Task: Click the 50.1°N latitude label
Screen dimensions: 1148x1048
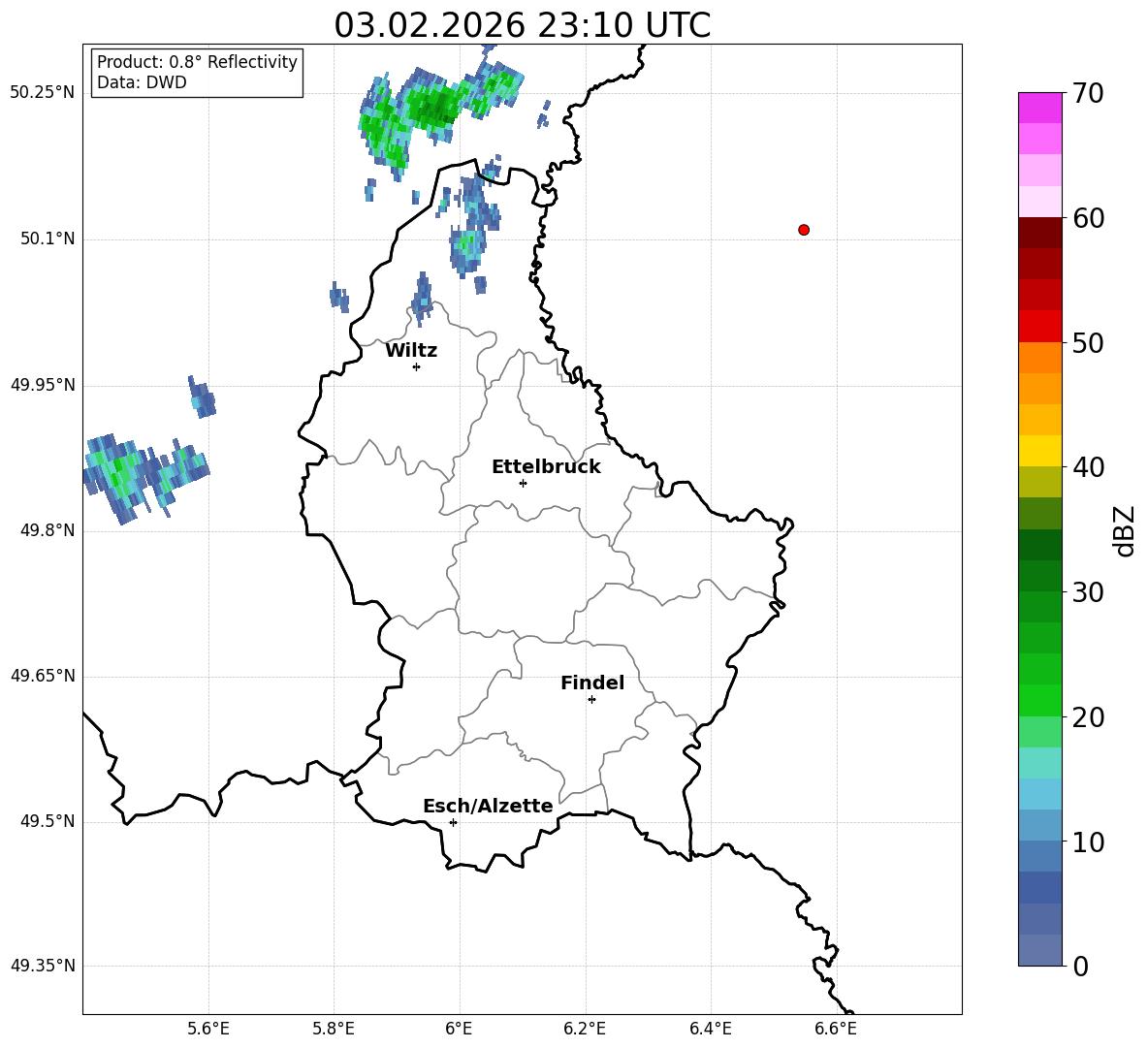Action: point(47,238)
